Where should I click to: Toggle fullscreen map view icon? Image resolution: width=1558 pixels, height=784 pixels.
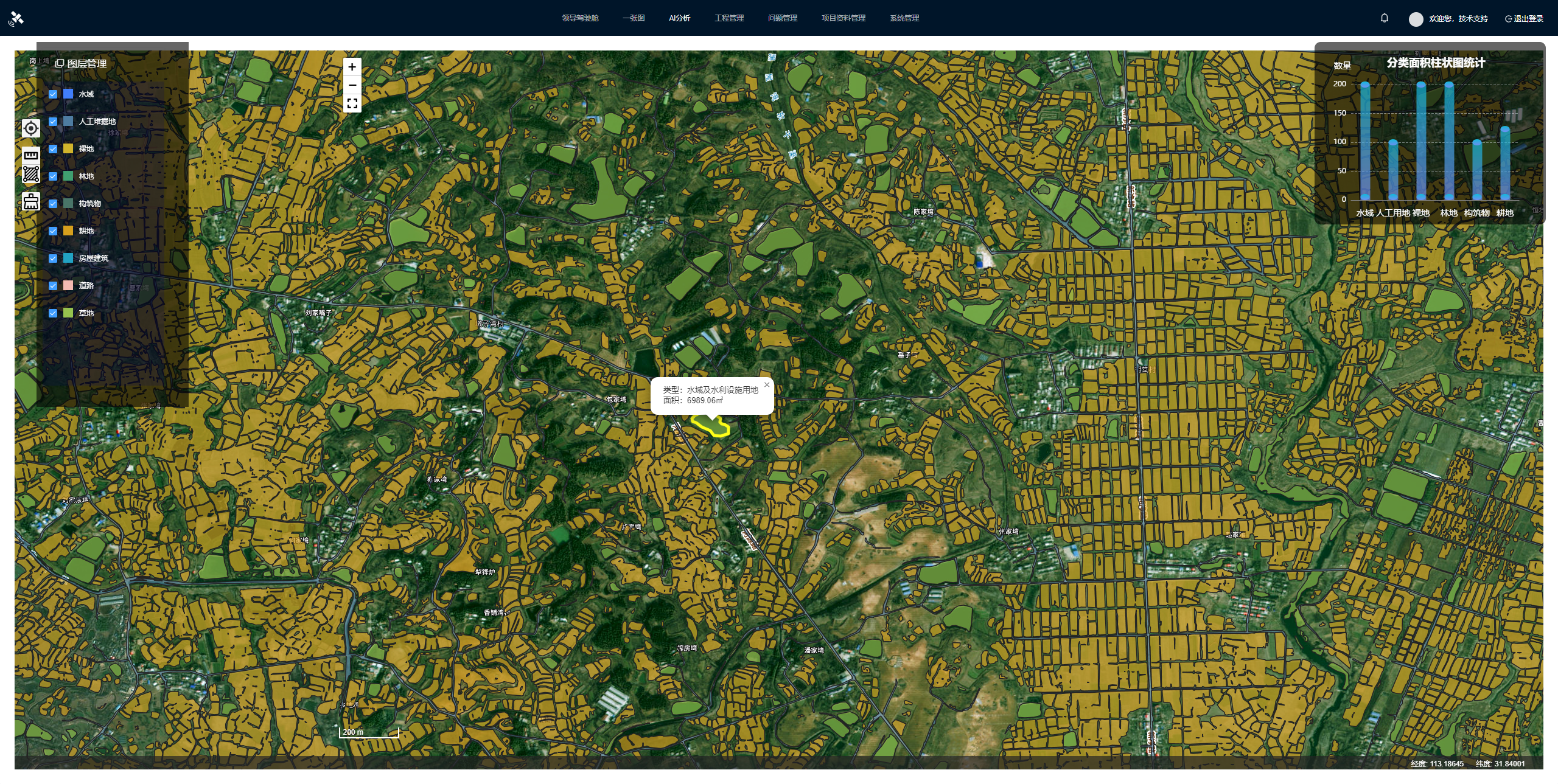click(x=352, y=103)
